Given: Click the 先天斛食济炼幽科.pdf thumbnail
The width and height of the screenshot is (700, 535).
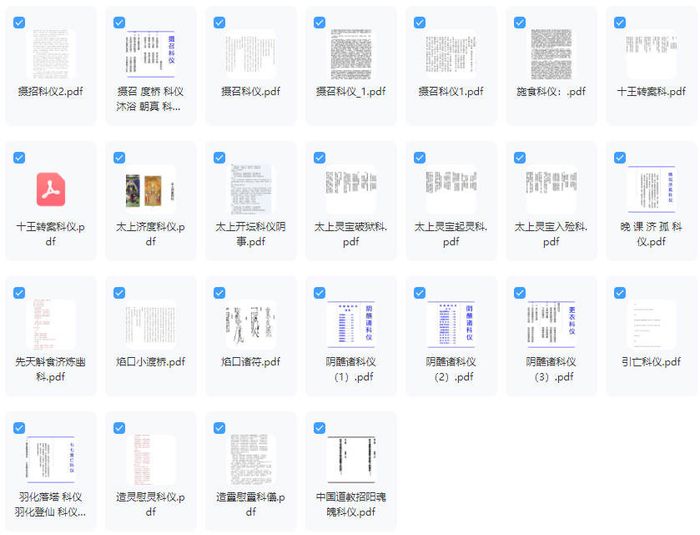Looking at the screenshot, I should point(50,324).
